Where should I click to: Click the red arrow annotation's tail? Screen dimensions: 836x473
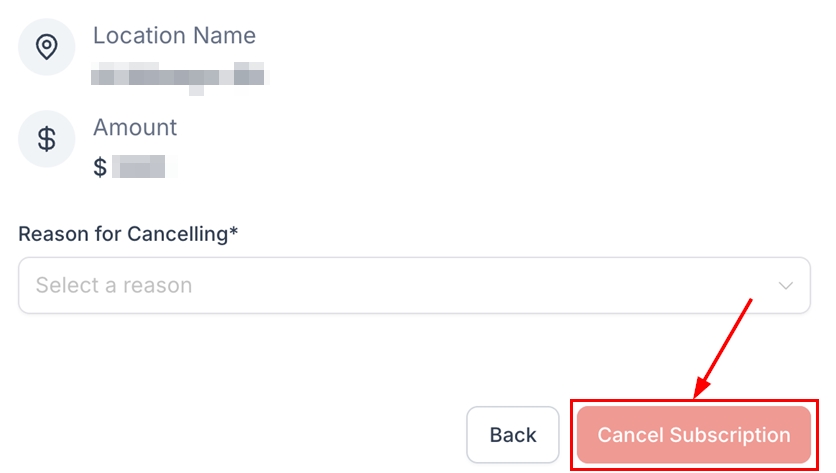(x=749, y=299)
